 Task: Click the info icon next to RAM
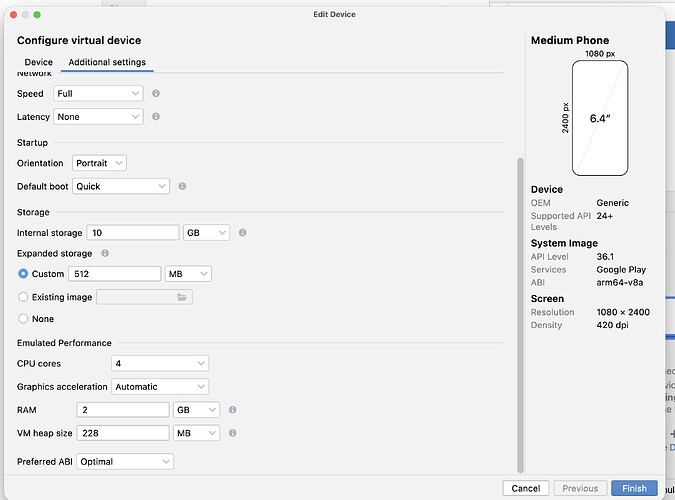pyautogui.click(x=232, y=410)
